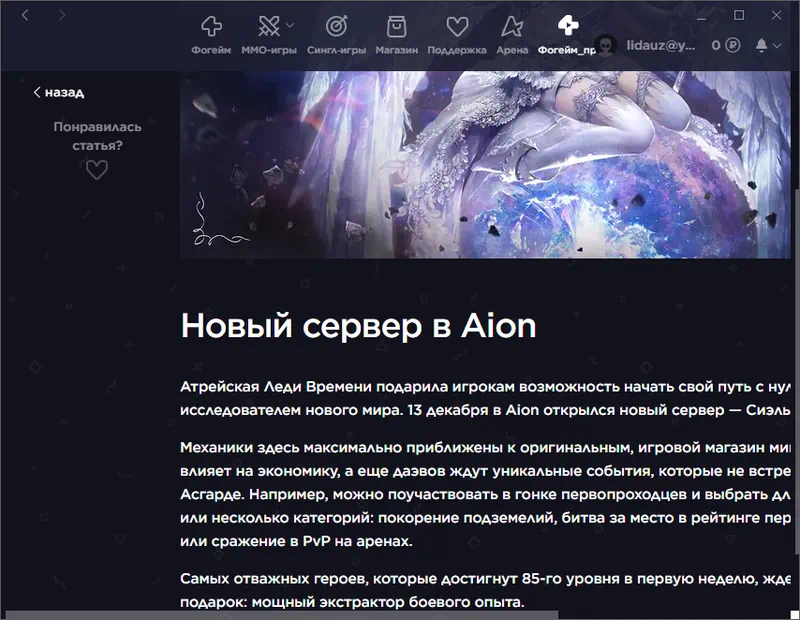
Task: Go back via the назад link
Action: (x=59, y=92)
